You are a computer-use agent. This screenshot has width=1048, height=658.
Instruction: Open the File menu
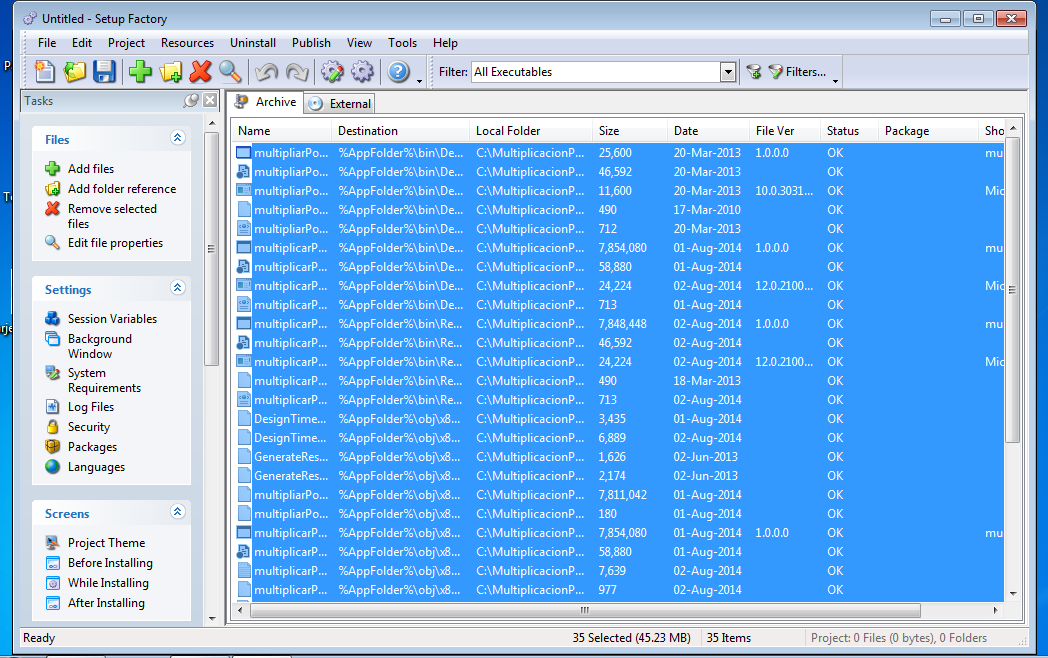coord(47,43)
